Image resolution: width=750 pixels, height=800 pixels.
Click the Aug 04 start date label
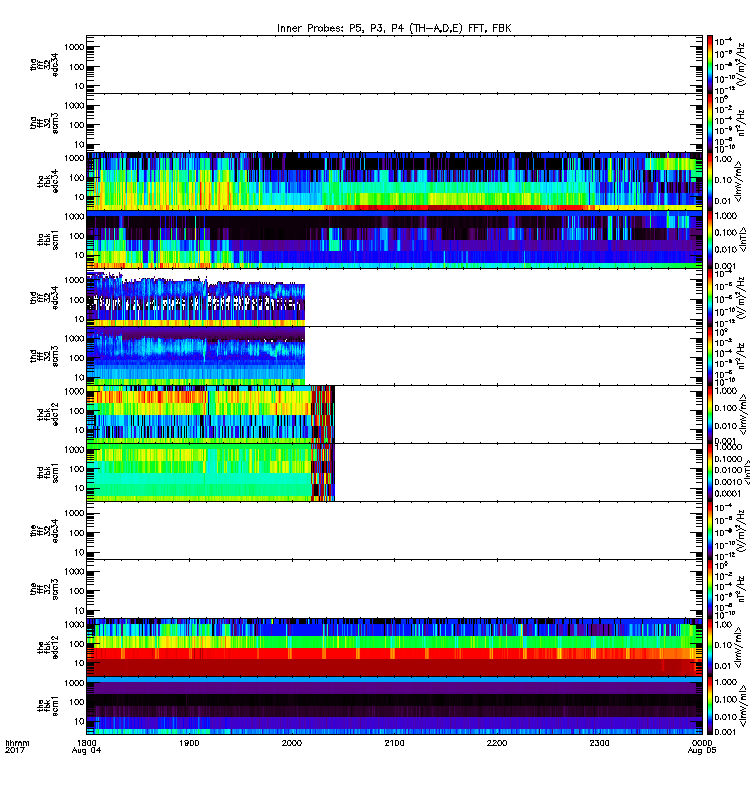(x=86, y=750)
